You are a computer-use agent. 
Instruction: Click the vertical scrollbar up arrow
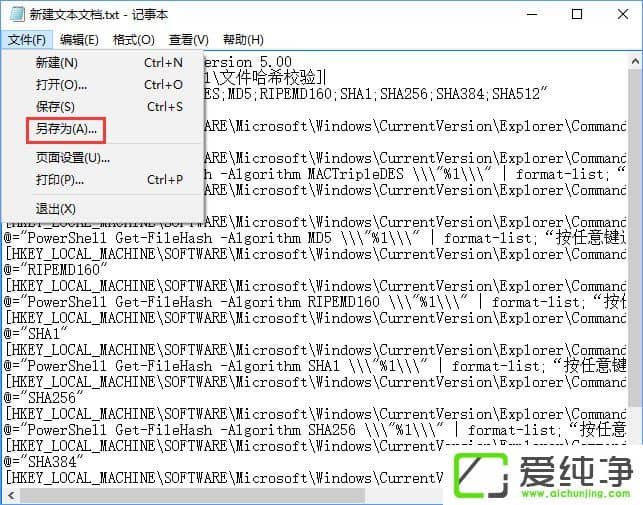(635, 62)
